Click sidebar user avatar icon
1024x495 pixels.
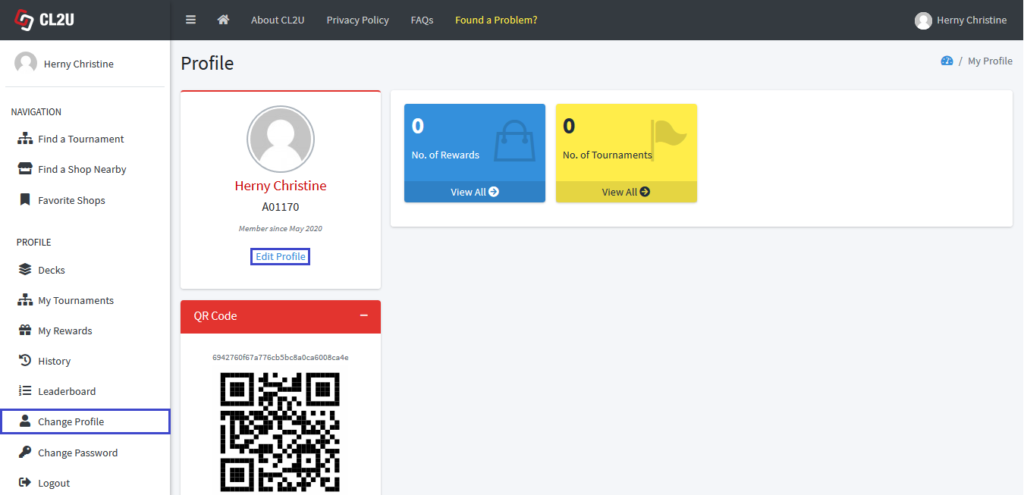(x=25, y=63)
